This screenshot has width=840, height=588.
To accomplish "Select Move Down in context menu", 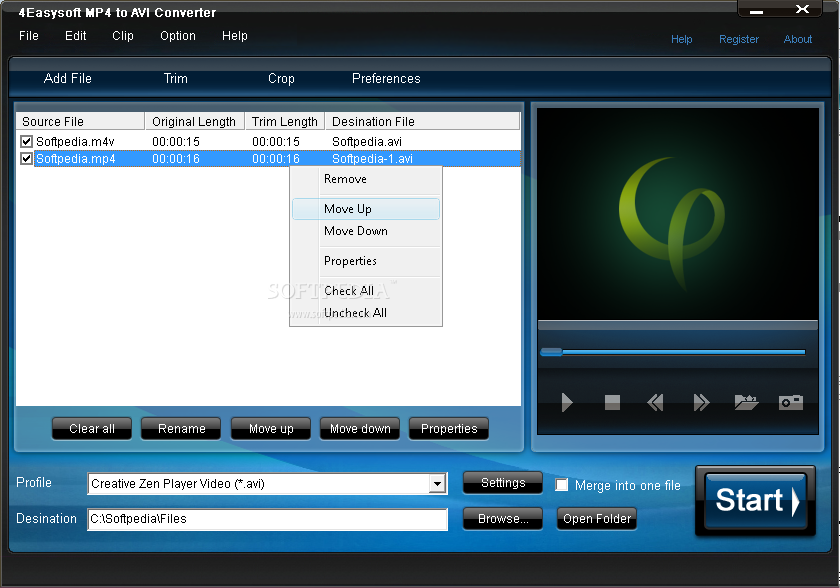I will tap(366, 231).
